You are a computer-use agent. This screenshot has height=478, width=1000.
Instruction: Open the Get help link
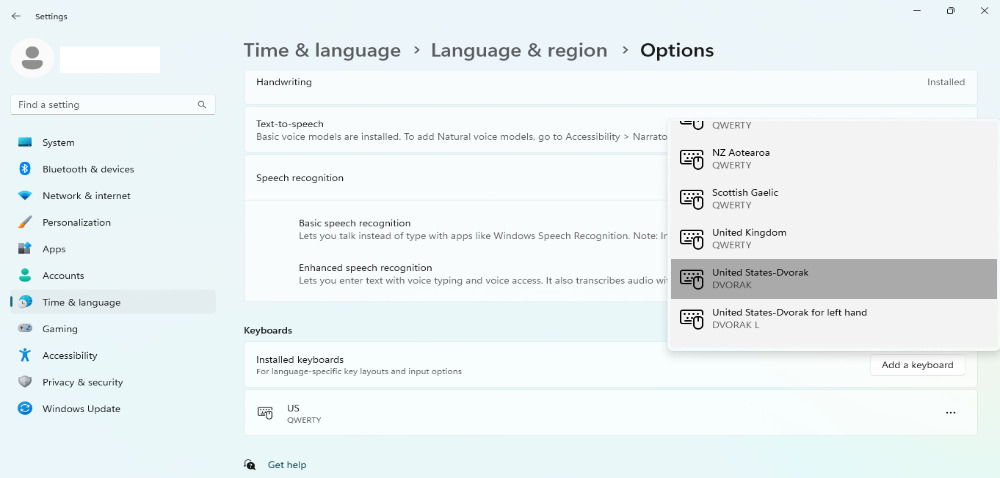(x=287, y=465)
